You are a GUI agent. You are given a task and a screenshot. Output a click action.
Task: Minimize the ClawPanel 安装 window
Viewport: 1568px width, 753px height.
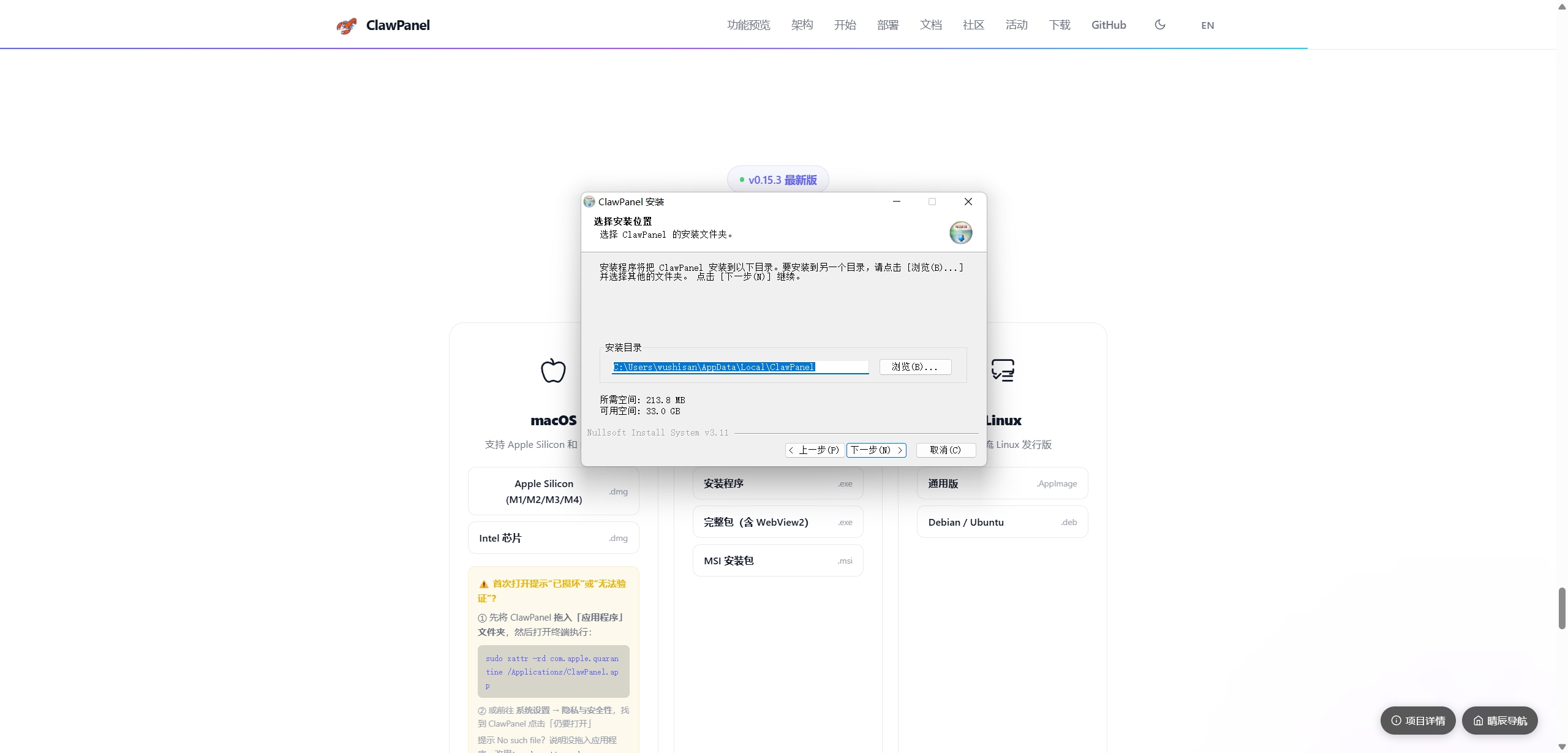point(897,202)
